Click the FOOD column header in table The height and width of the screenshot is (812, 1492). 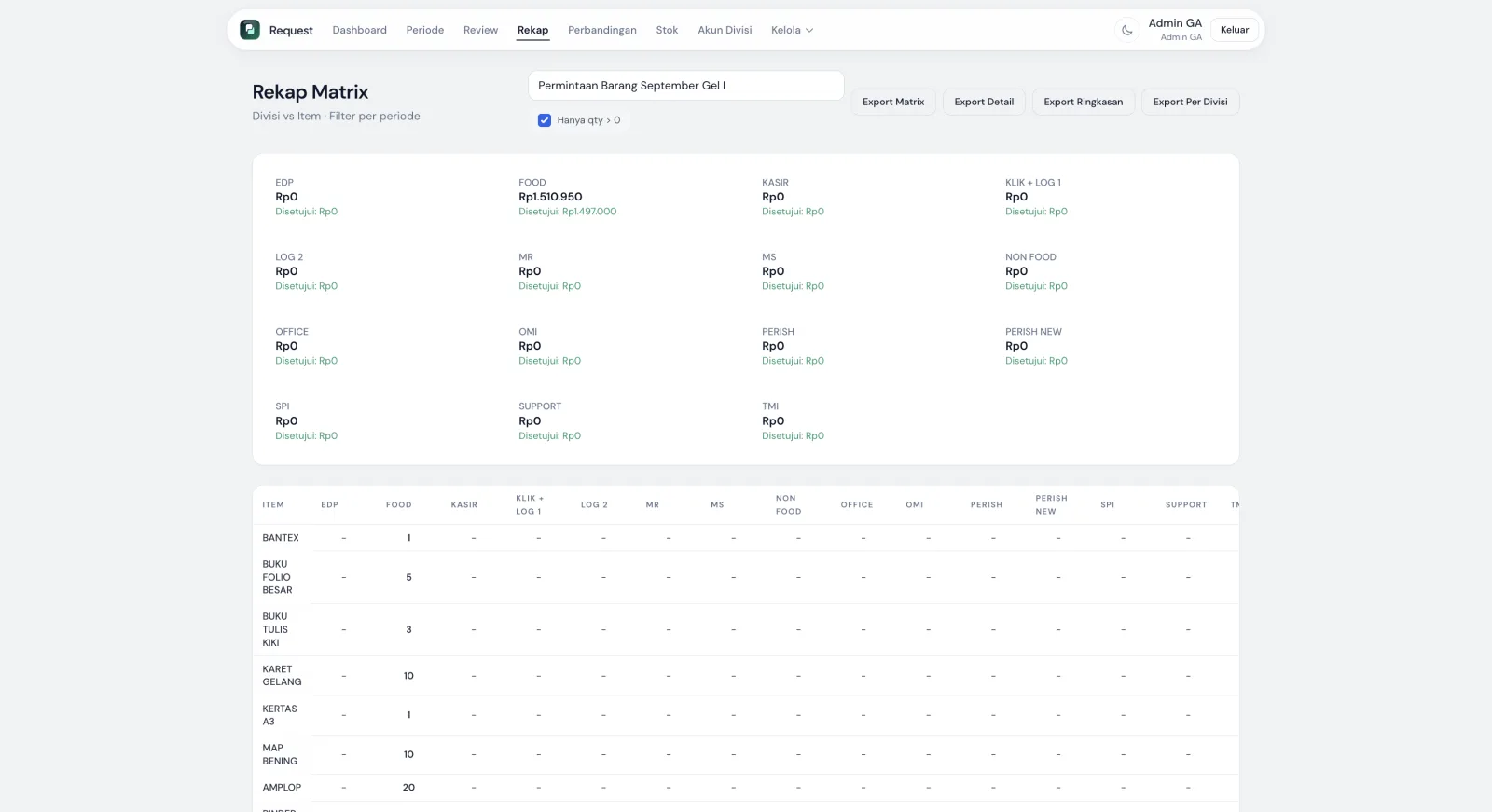pyautogui.click(x=399, y=505)
